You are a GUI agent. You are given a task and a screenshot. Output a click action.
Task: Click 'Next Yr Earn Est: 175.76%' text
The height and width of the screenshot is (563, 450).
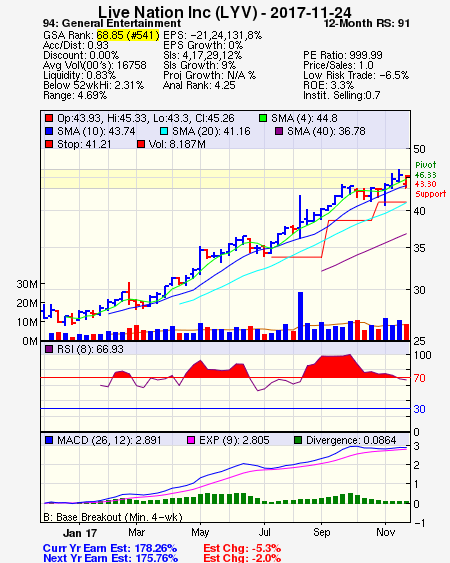coord(110,558)
